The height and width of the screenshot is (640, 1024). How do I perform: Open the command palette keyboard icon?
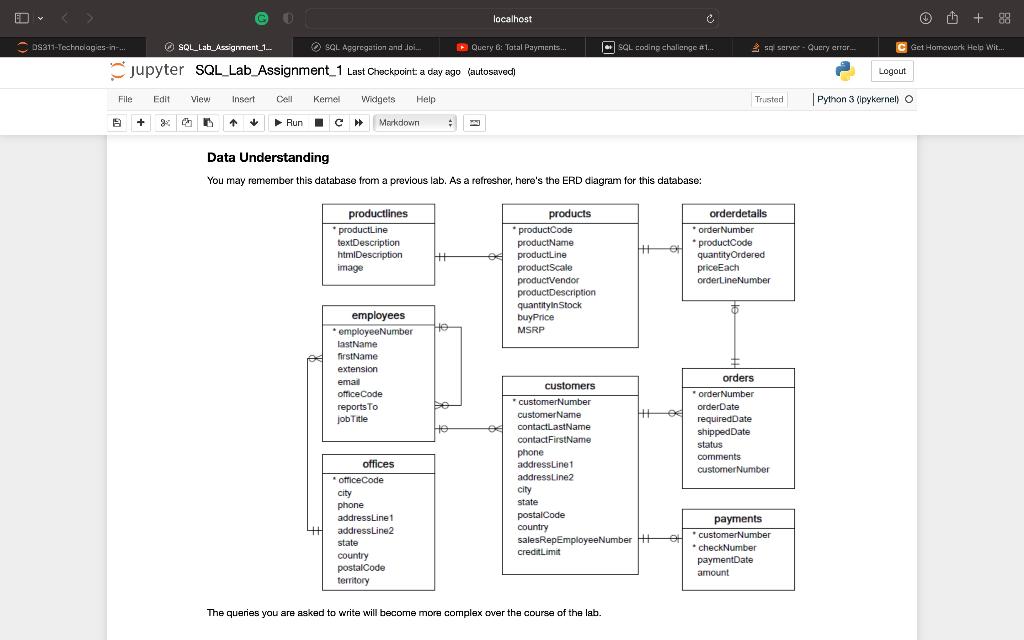(473, 122)
